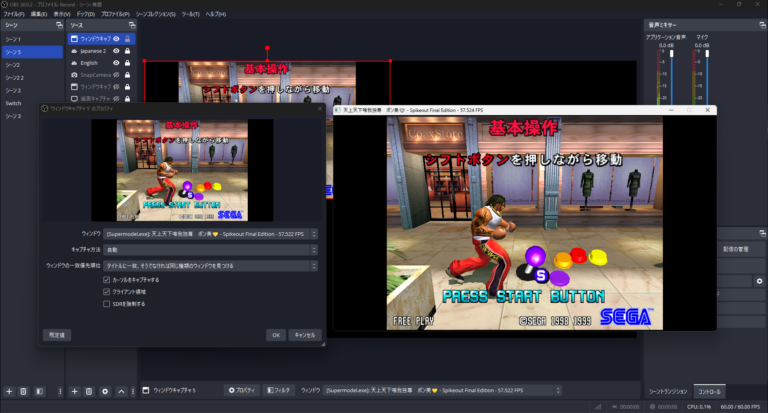Show the SnapCamera source
Viewport: 768px width, 413px height.
[x=116, y=75]
